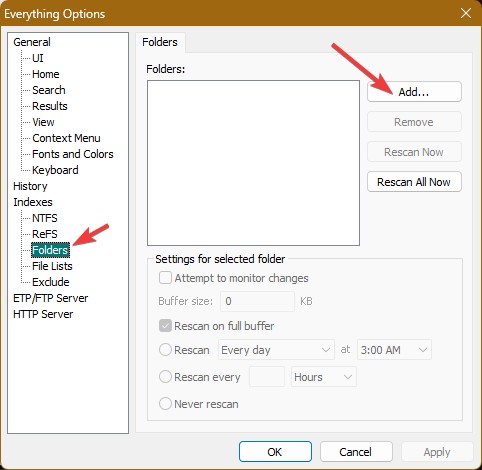Select View in the tree
The image size is (482, 470).
coord(43,122)
